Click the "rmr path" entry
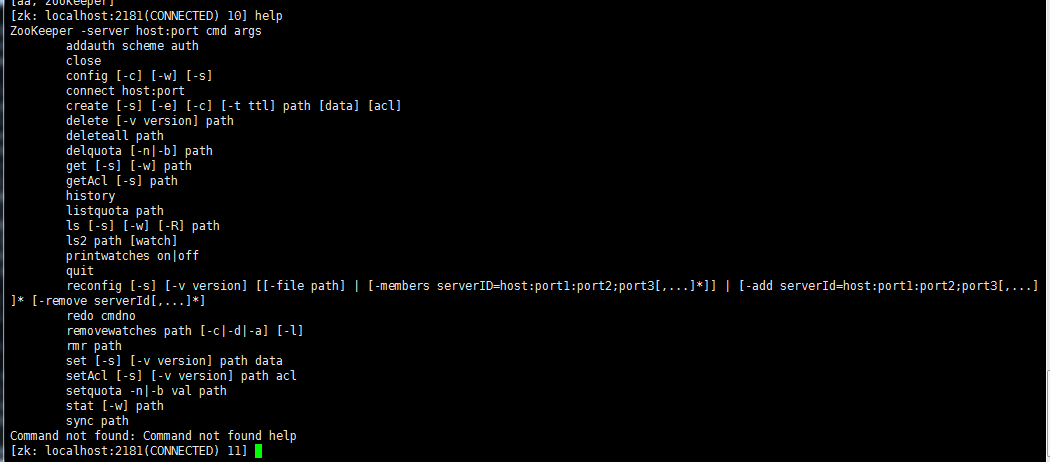The height and width of the screenshot is (462, 1050). tap(94, 345)
